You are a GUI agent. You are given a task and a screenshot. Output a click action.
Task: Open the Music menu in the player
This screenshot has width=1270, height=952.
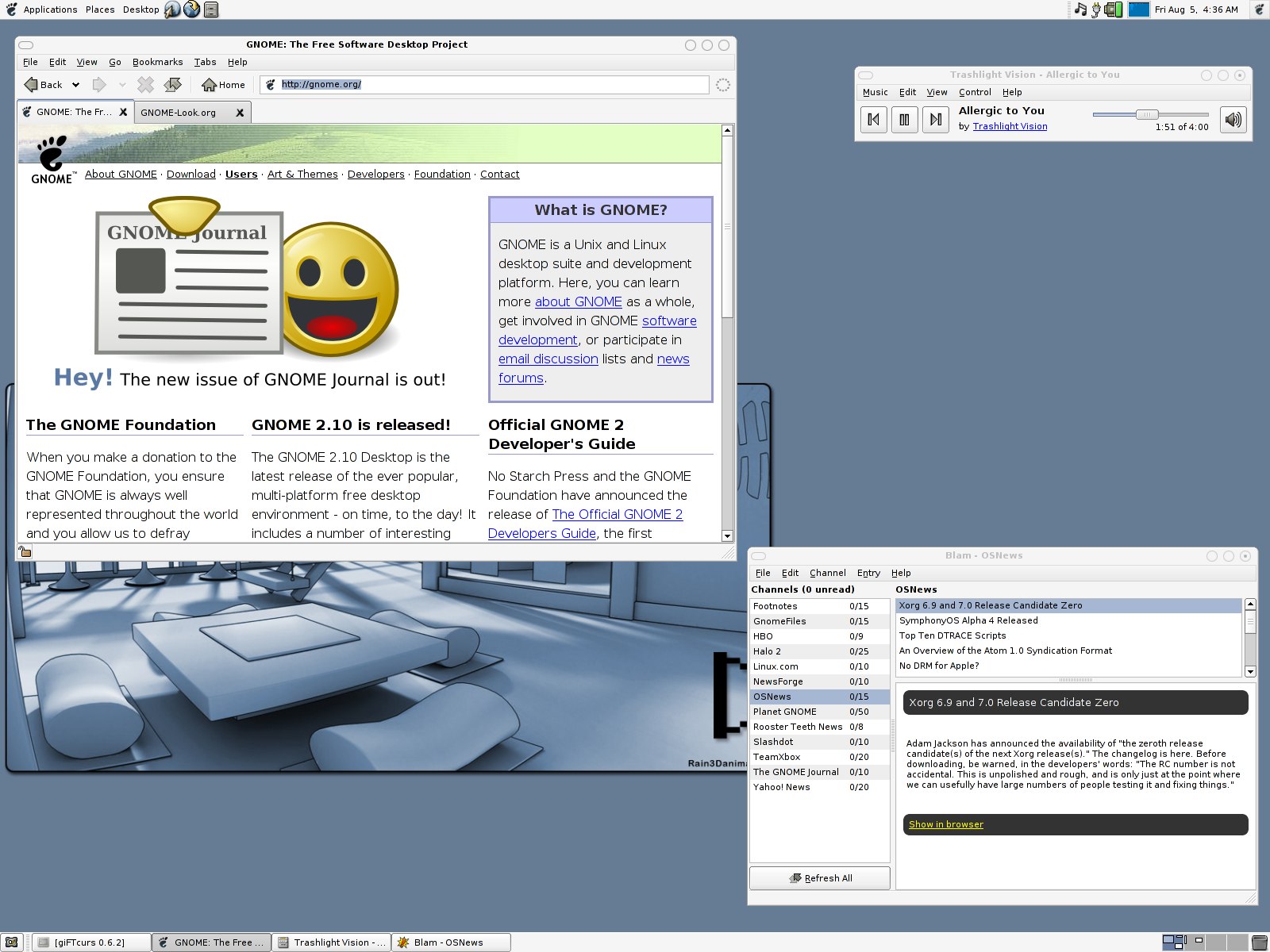click(x=876, y=92)
